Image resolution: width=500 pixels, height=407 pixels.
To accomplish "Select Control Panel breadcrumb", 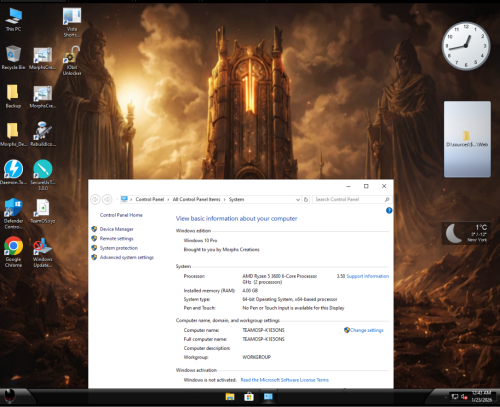I will click(150, 199).
